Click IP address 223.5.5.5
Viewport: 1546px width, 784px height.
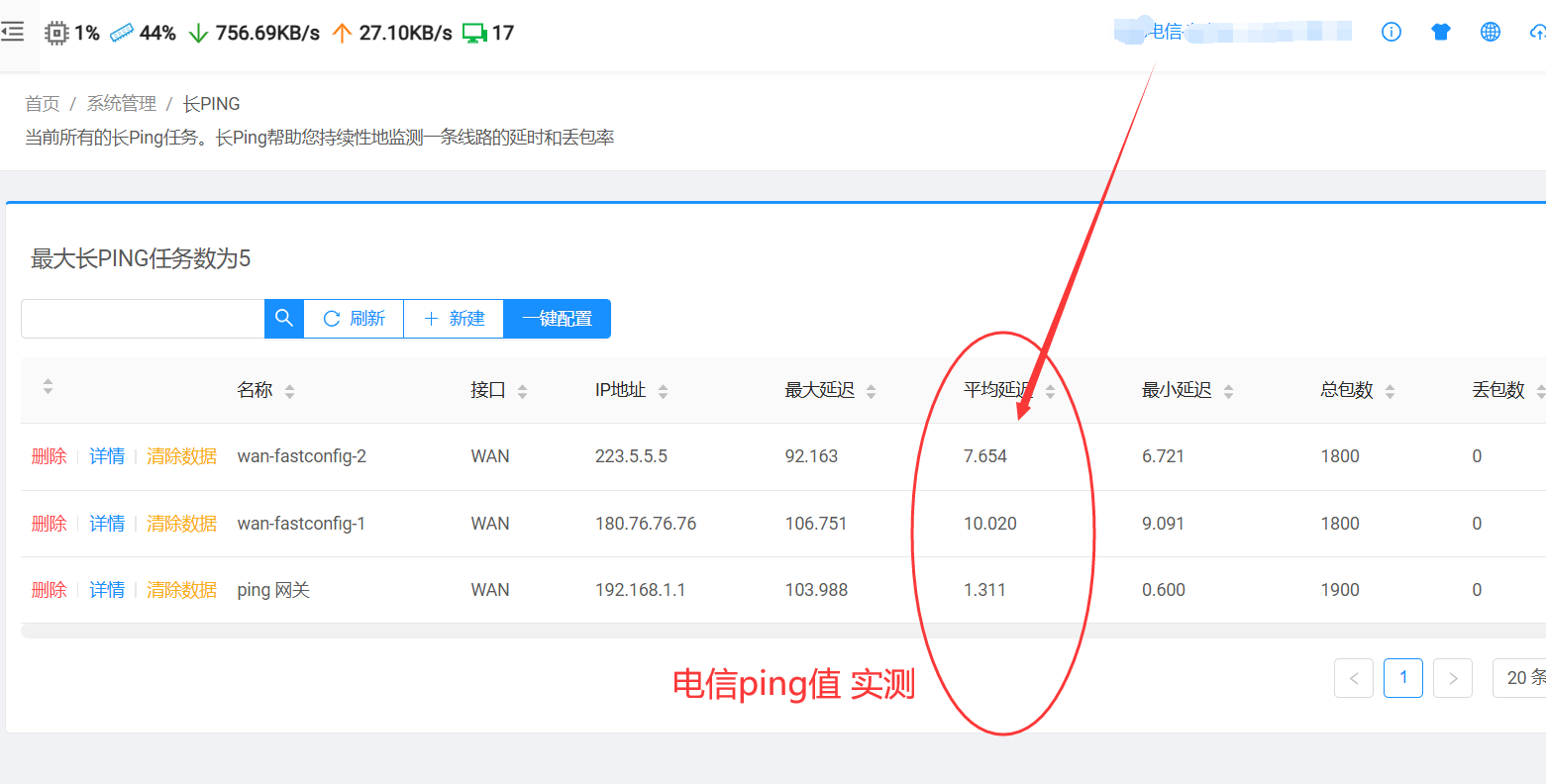point(631,456)
